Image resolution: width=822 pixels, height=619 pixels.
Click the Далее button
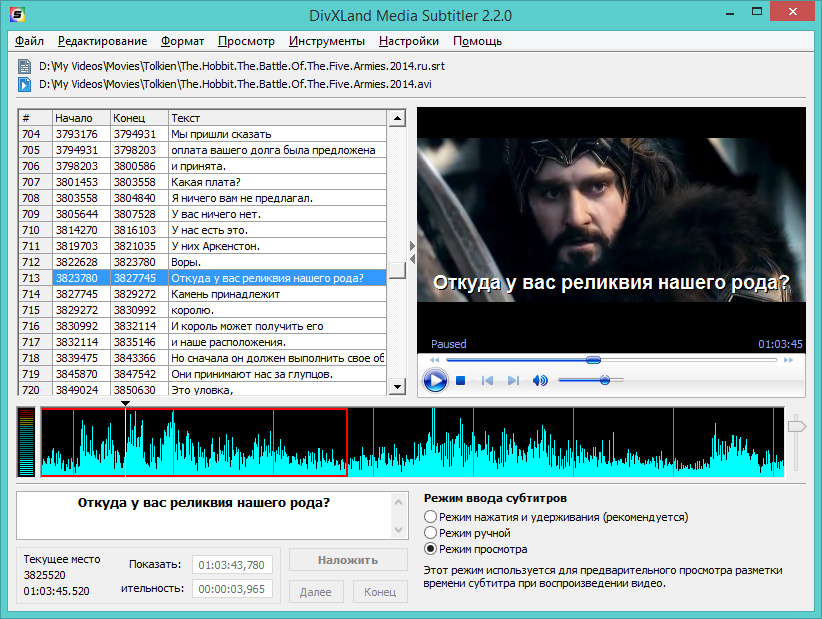(315, 592)
